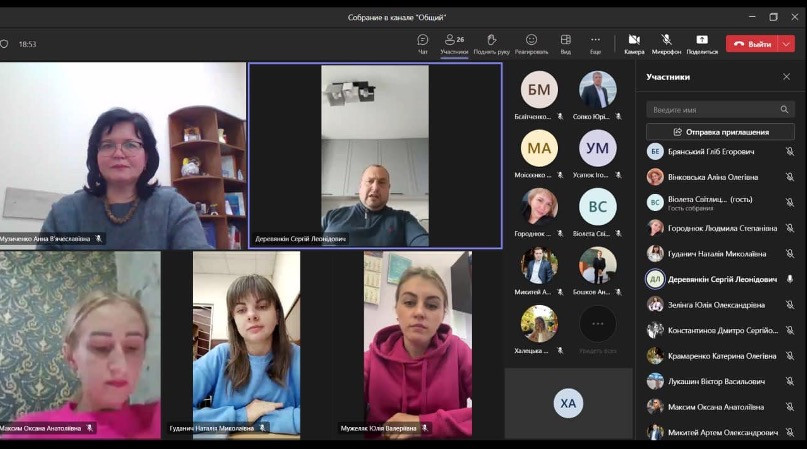Select Деревянкін Сергій Леонідович video tile
Image resolution: width=808 pixels, height=450 pixels.
point(375,156)
